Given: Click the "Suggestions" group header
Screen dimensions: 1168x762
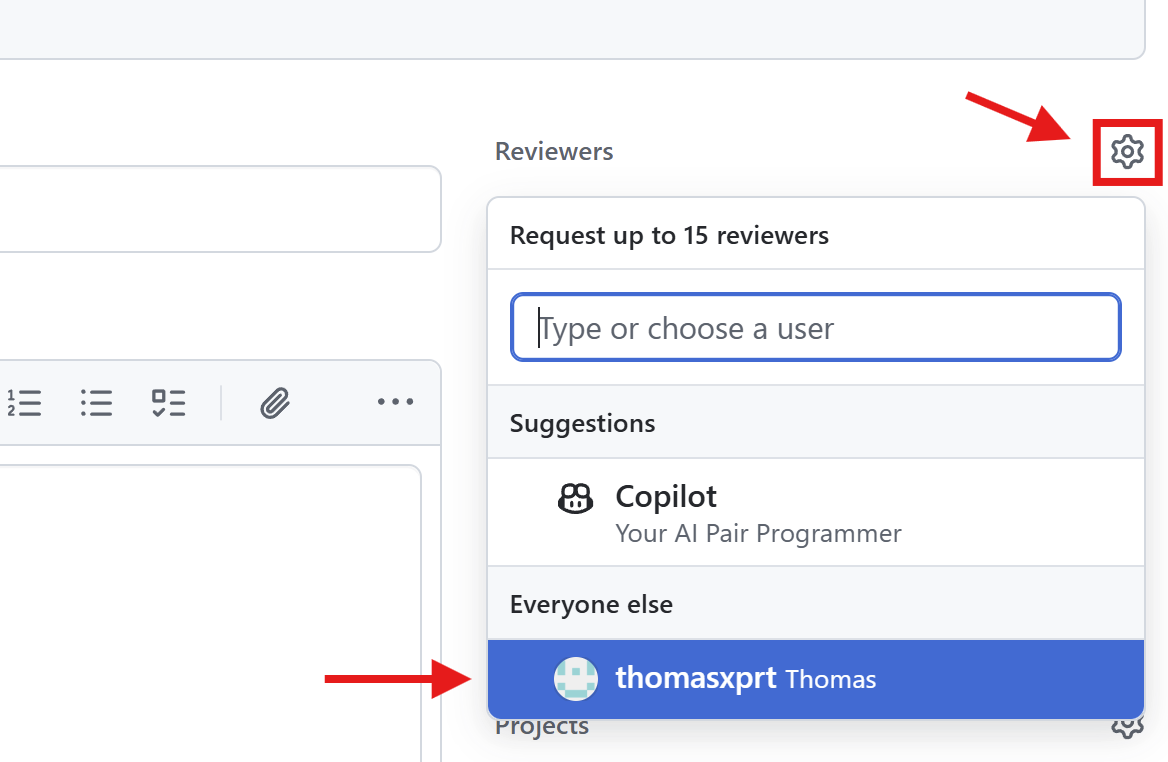Looking at the screenshot, I should click(x=582, y=423).
